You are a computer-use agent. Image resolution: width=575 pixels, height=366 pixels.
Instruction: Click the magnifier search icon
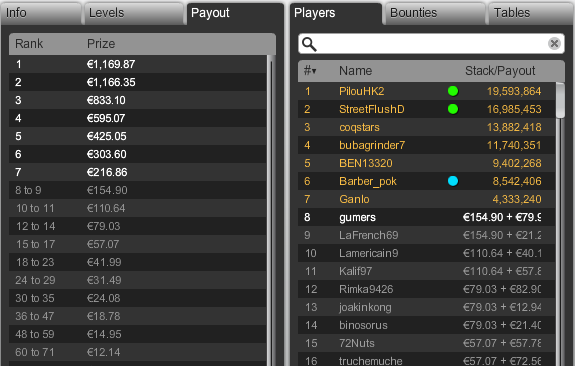[309, 44]
